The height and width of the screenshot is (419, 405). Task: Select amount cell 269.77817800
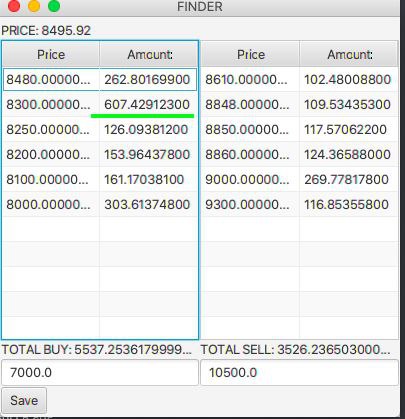(x=349, y=179)
